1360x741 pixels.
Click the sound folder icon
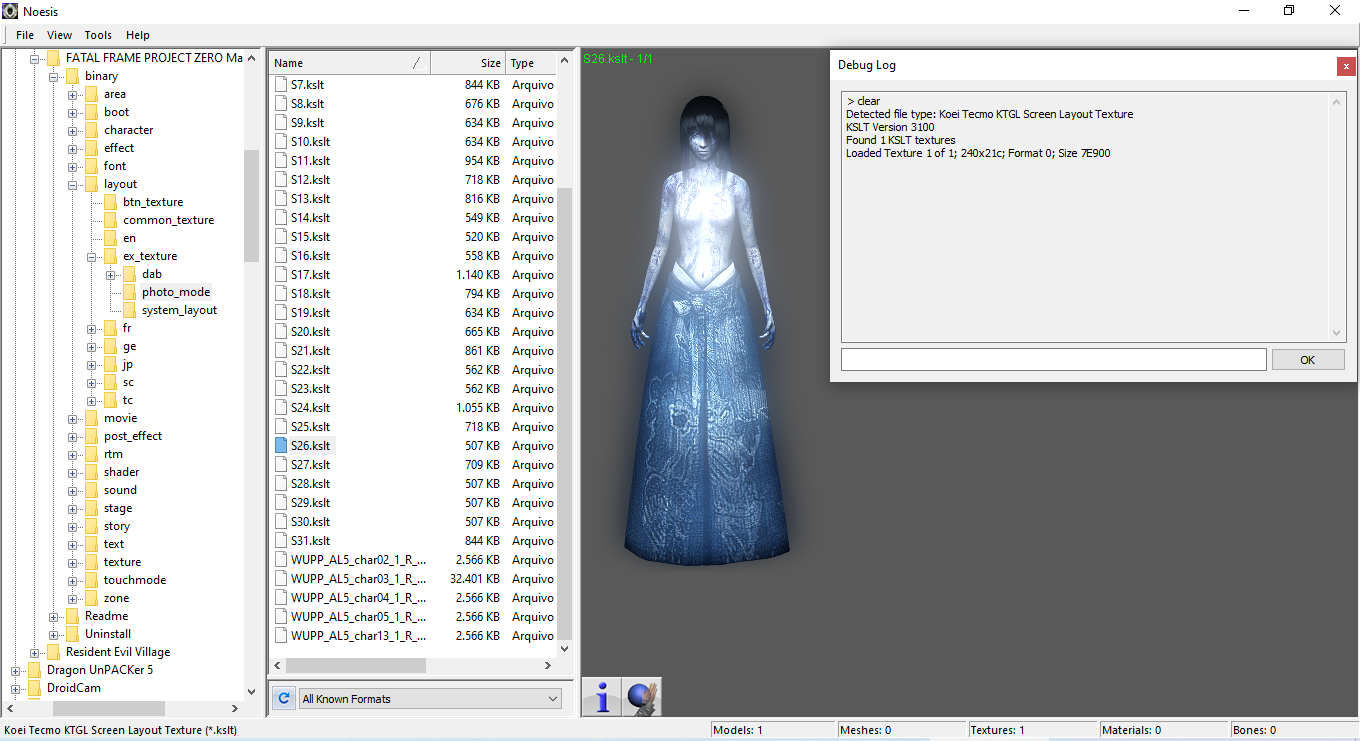92,490
